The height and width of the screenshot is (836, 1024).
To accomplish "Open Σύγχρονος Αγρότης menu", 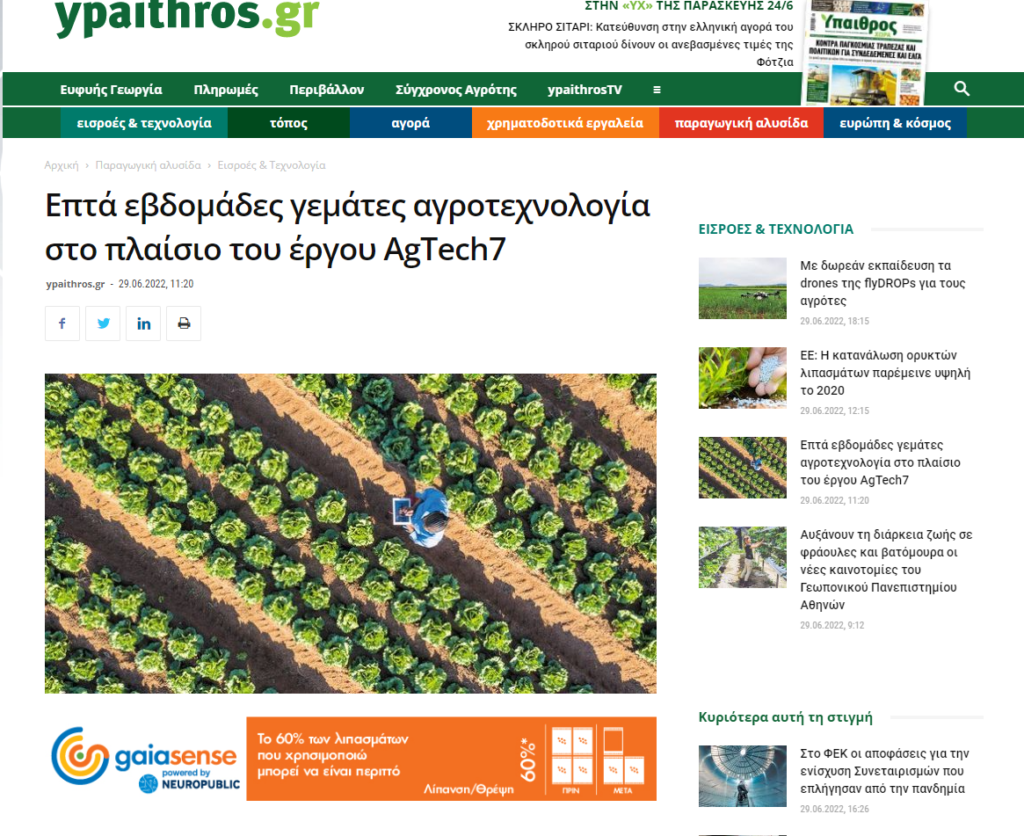I will coord(456,89).
